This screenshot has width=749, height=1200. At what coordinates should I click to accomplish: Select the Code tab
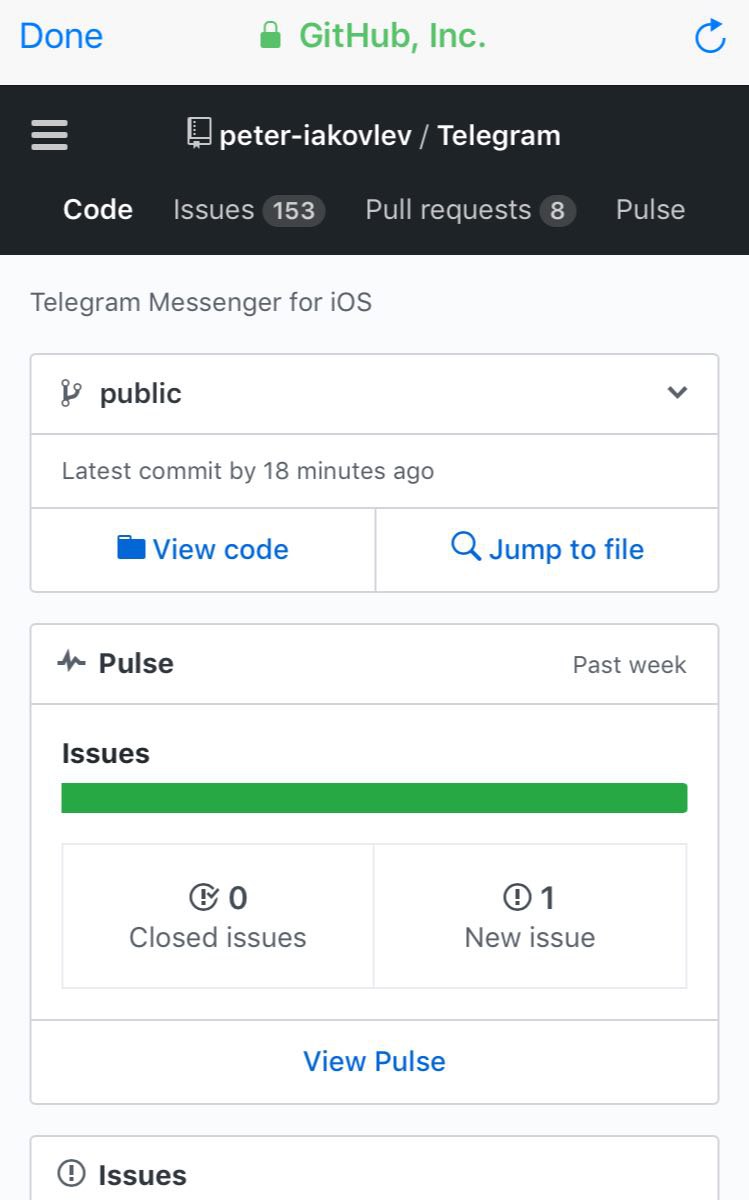point(98,210)
